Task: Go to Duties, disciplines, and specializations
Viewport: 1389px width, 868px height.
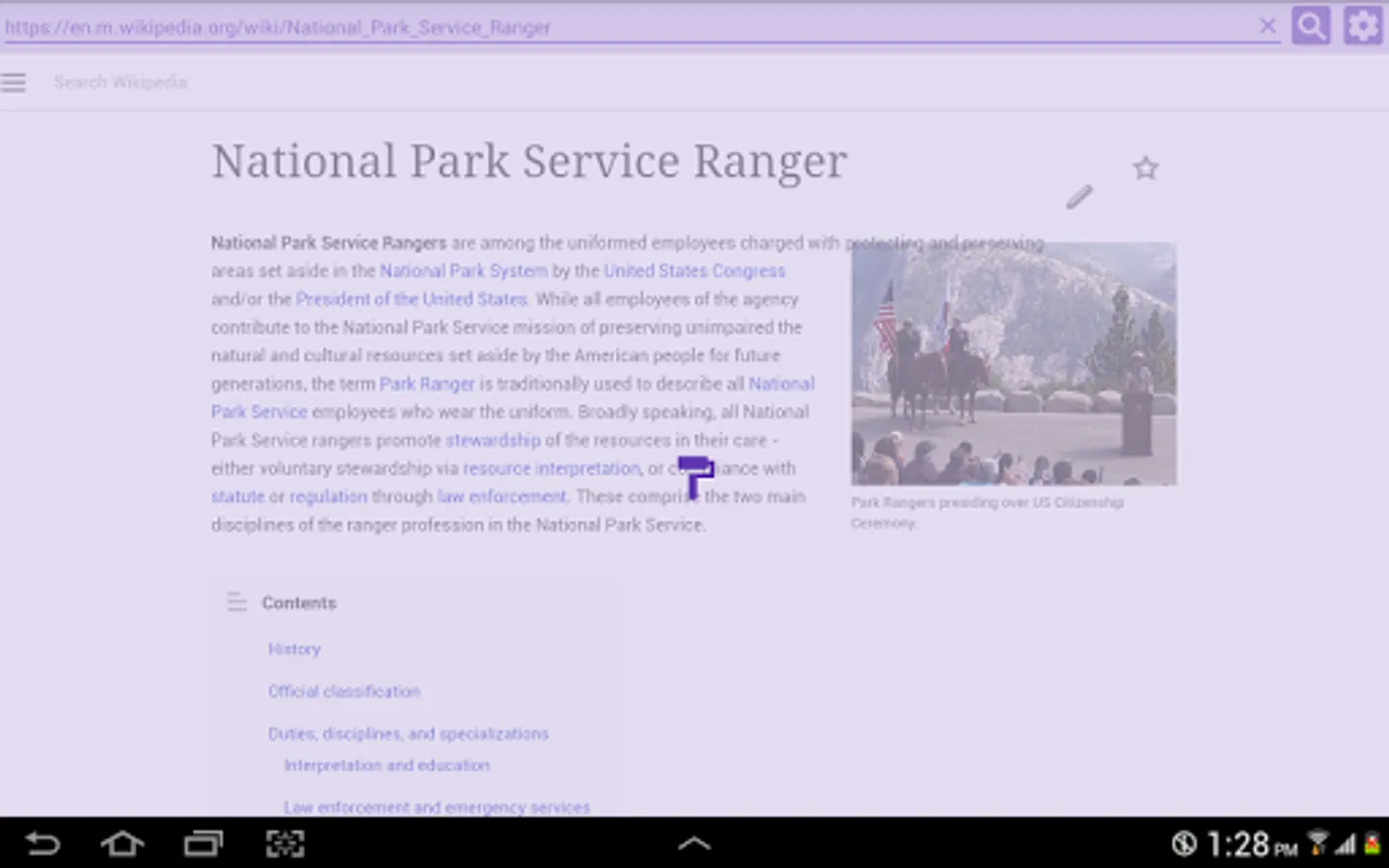Action: click(408, 734)
